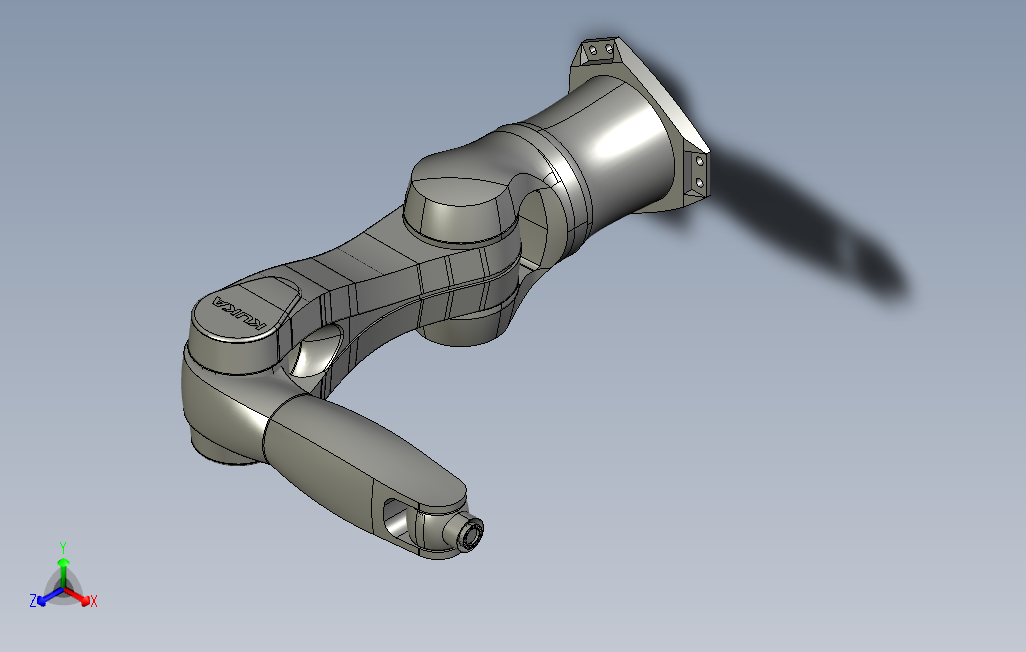Click the blue Z axis of the triad
The image size is (1026, 652).
click(50, 596)
